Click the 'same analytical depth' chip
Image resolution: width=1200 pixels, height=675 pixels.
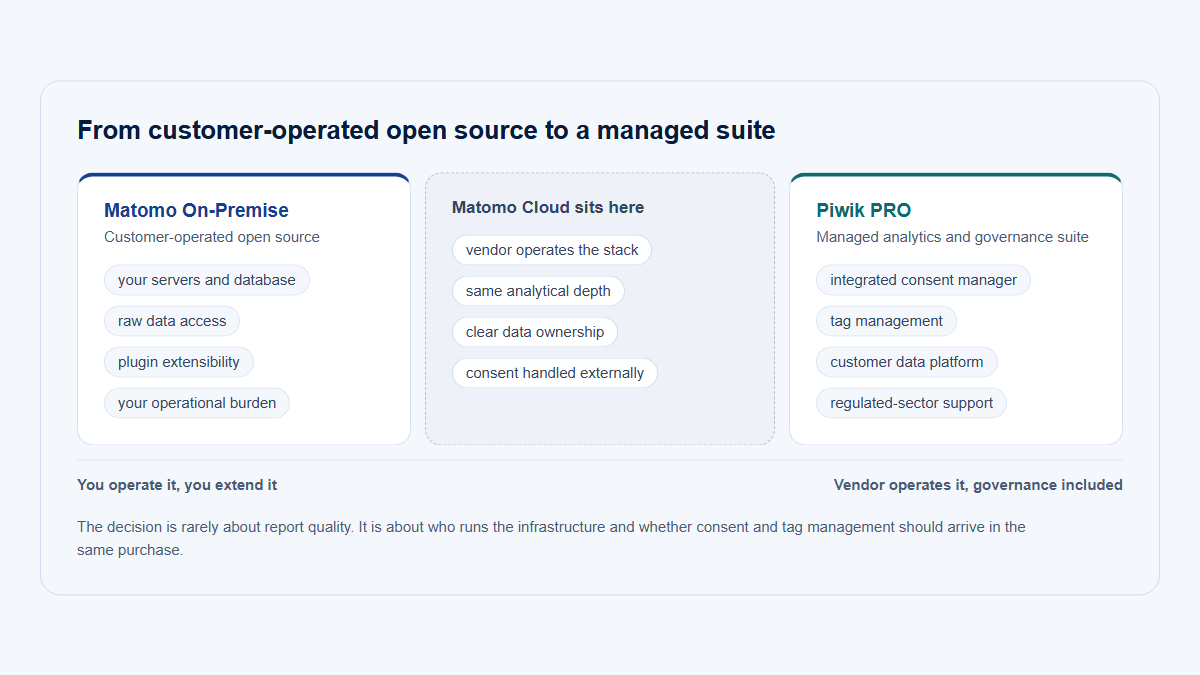538,291
